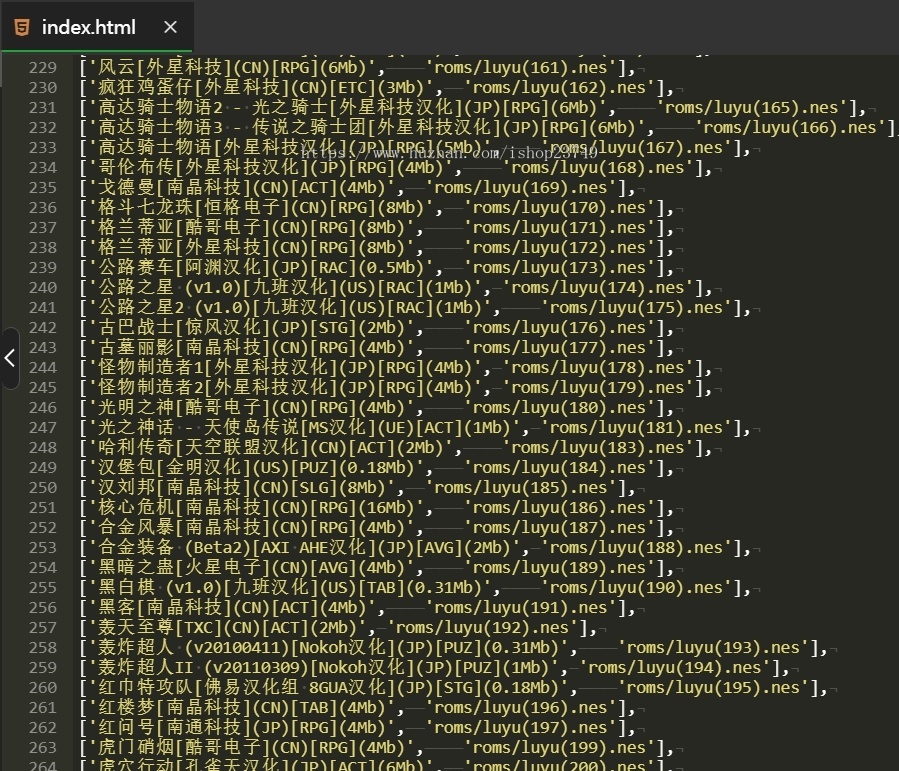Click the string starting '光明之神' on line 246
This screenshot has width=899, height=771.
click(x=252, y=408)
